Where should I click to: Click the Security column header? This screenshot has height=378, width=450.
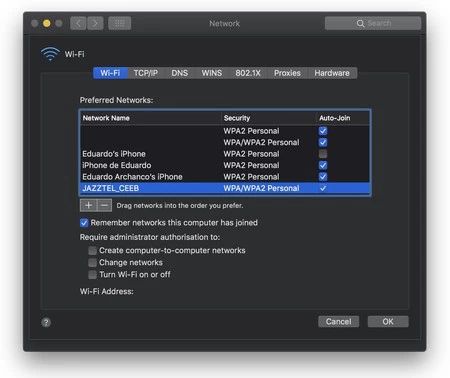click(x=268, y=118)
